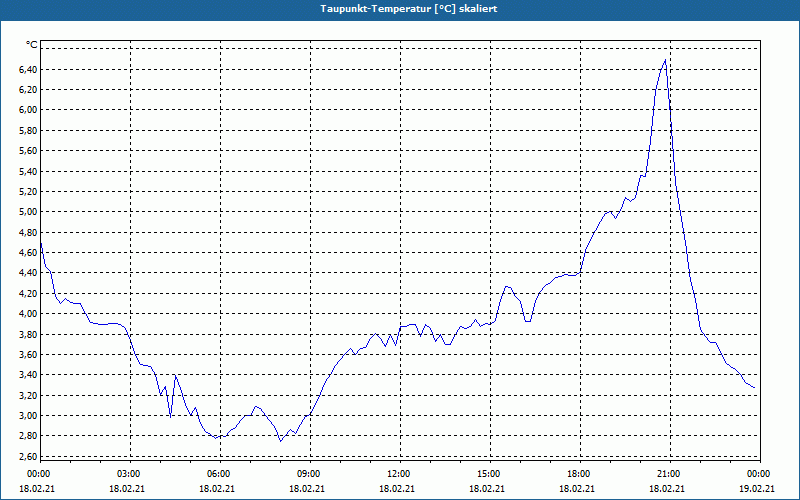Click the 6,40 y-axis label
This screenshot has height=500, width=800.
click(28, 69)
